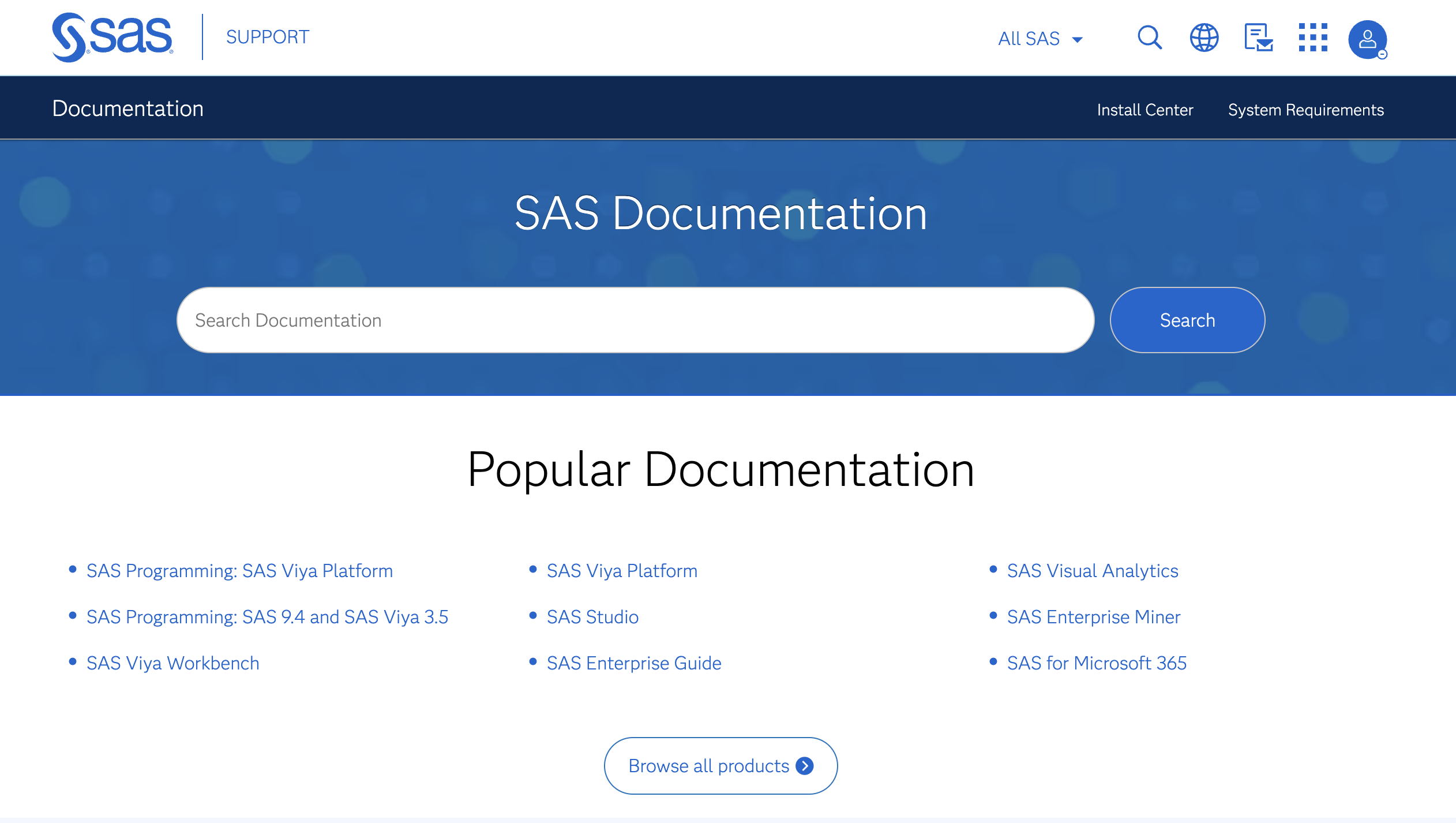
Task: Open the System Requirements menu item
Action: 1305,110
